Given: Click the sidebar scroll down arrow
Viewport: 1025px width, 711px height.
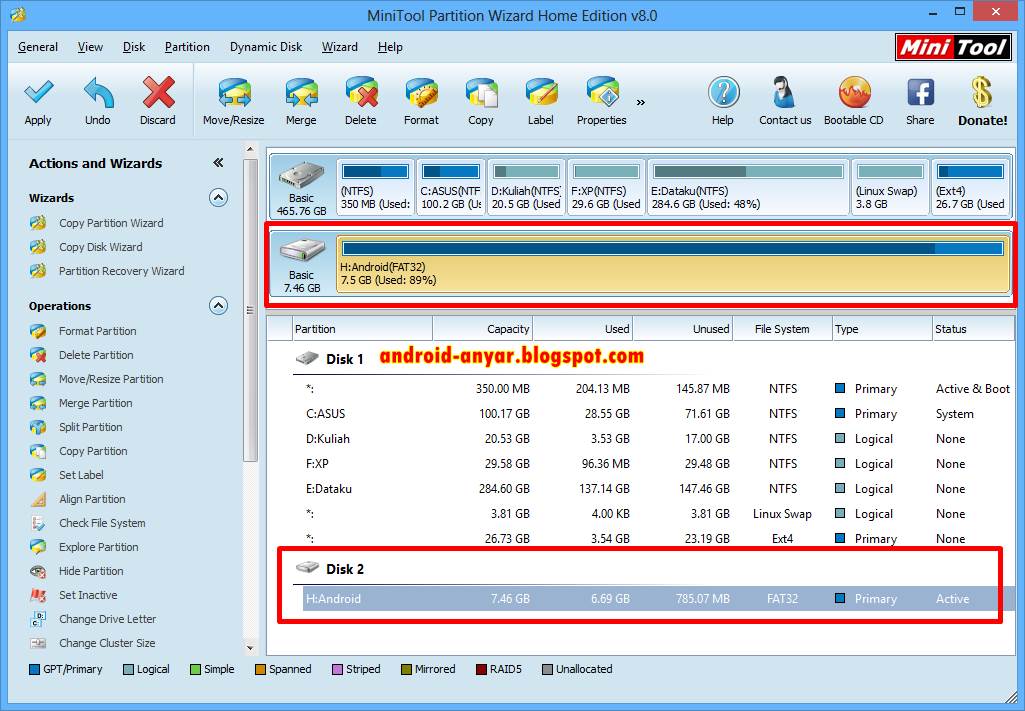Looking at the screenshot, I should 250,648.
